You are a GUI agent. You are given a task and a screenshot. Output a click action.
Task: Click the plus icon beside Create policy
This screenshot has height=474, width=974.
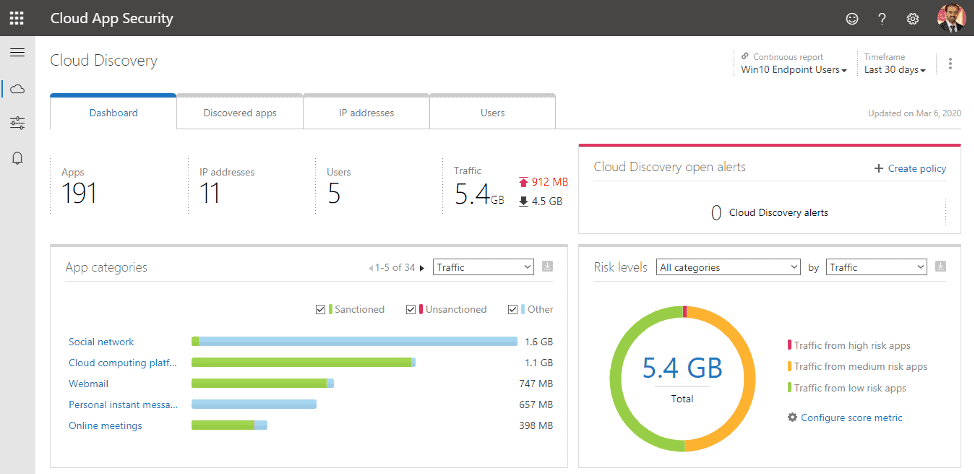[878, 168]
